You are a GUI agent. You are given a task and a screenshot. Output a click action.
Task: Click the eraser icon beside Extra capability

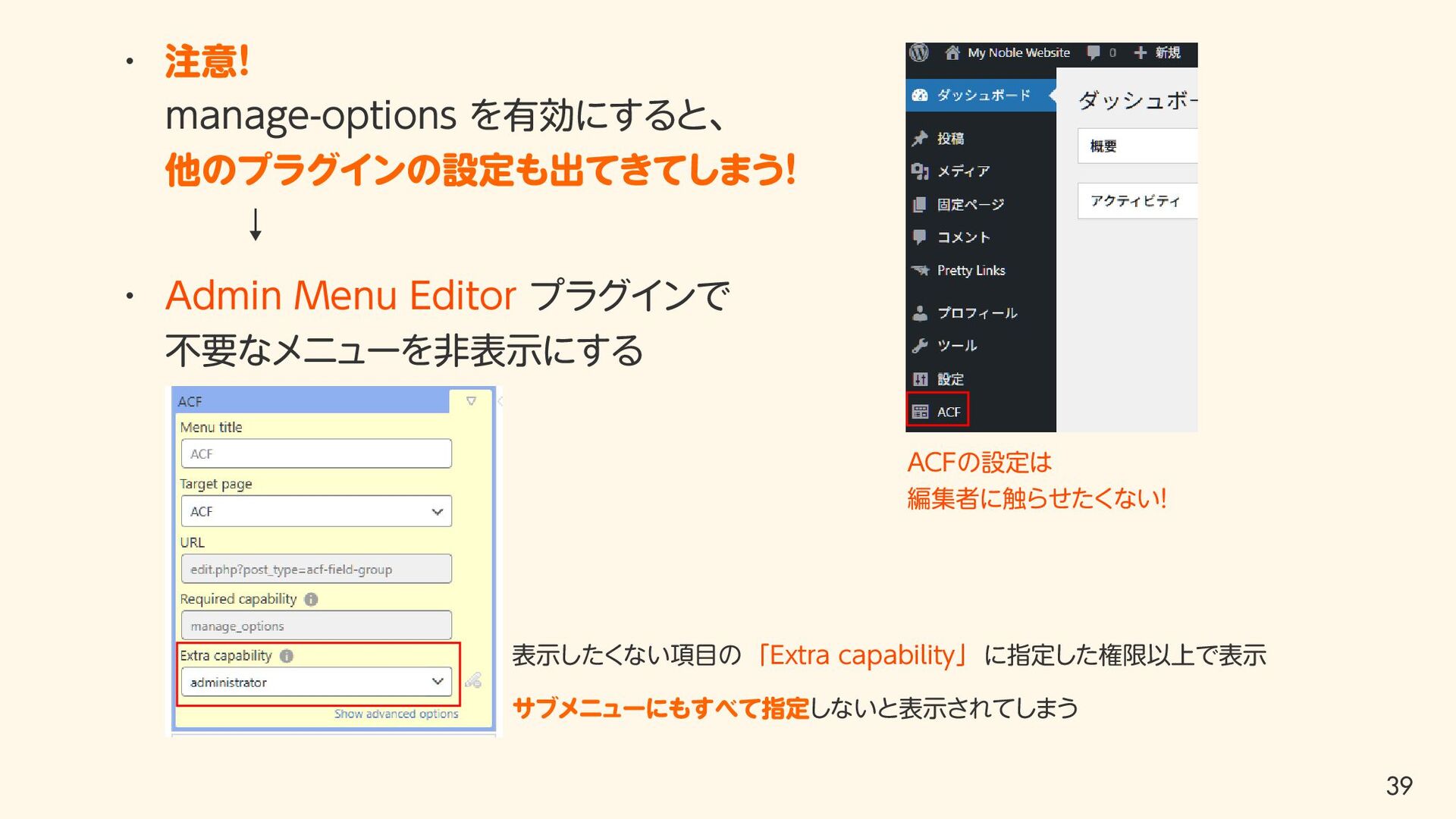(x=473, y=680)
